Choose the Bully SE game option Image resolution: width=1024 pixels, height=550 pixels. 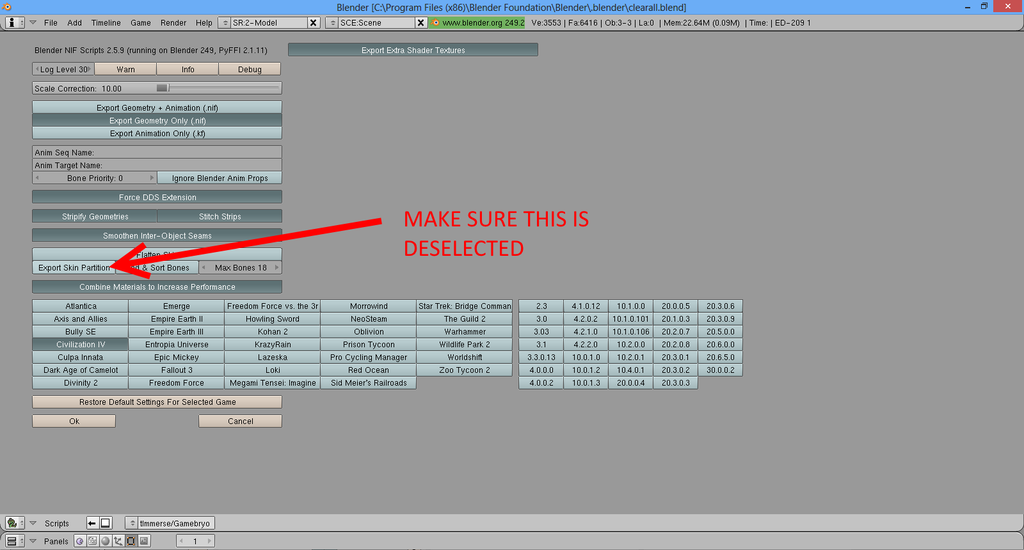(x=80, y=332)
